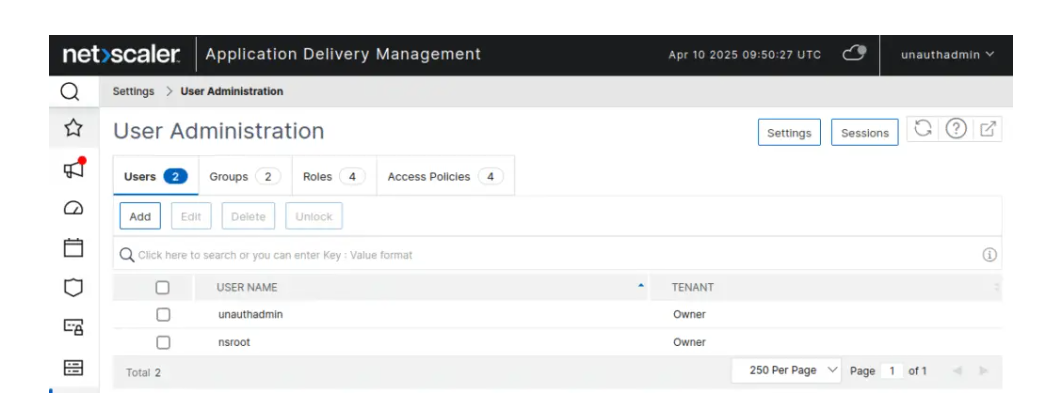Image resolution: width=1039 pixels, height=415 pixels.
Task: Sort by USER NAME ascending arrow
Action: tap(640, 286)
